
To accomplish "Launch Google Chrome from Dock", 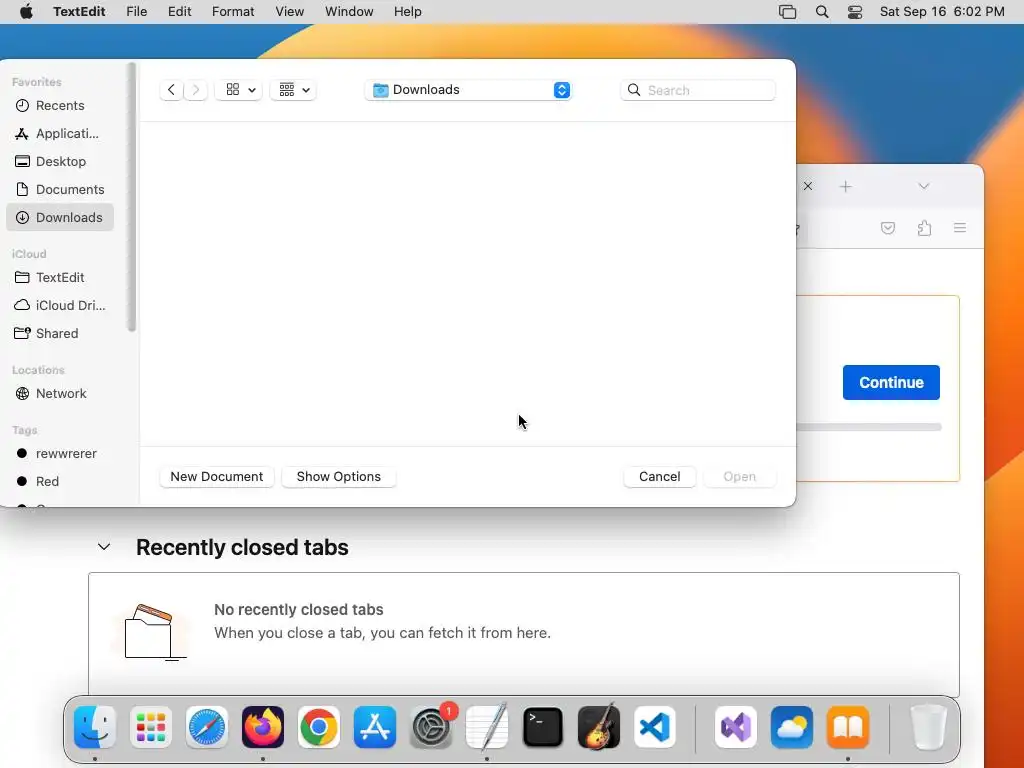I will (319, 727).
